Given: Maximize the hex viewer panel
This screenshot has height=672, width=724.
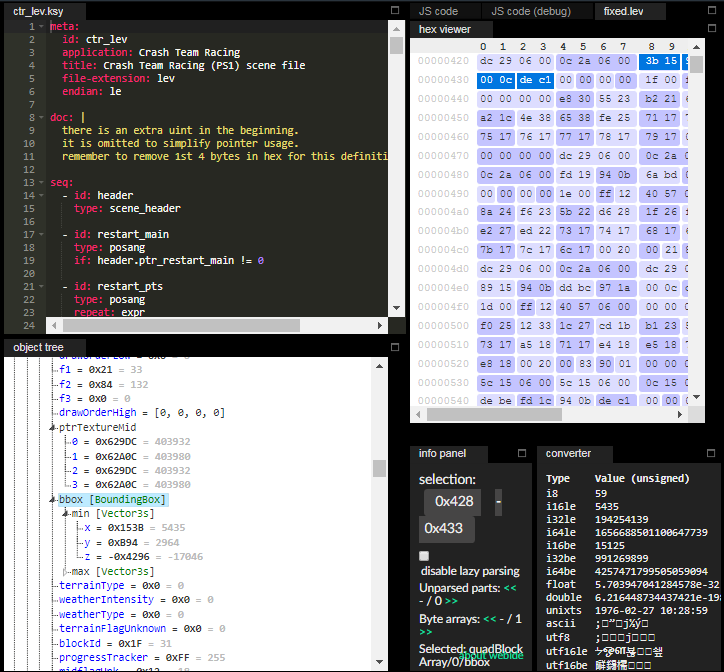Looking at the screenshot, I should [712, 28].
